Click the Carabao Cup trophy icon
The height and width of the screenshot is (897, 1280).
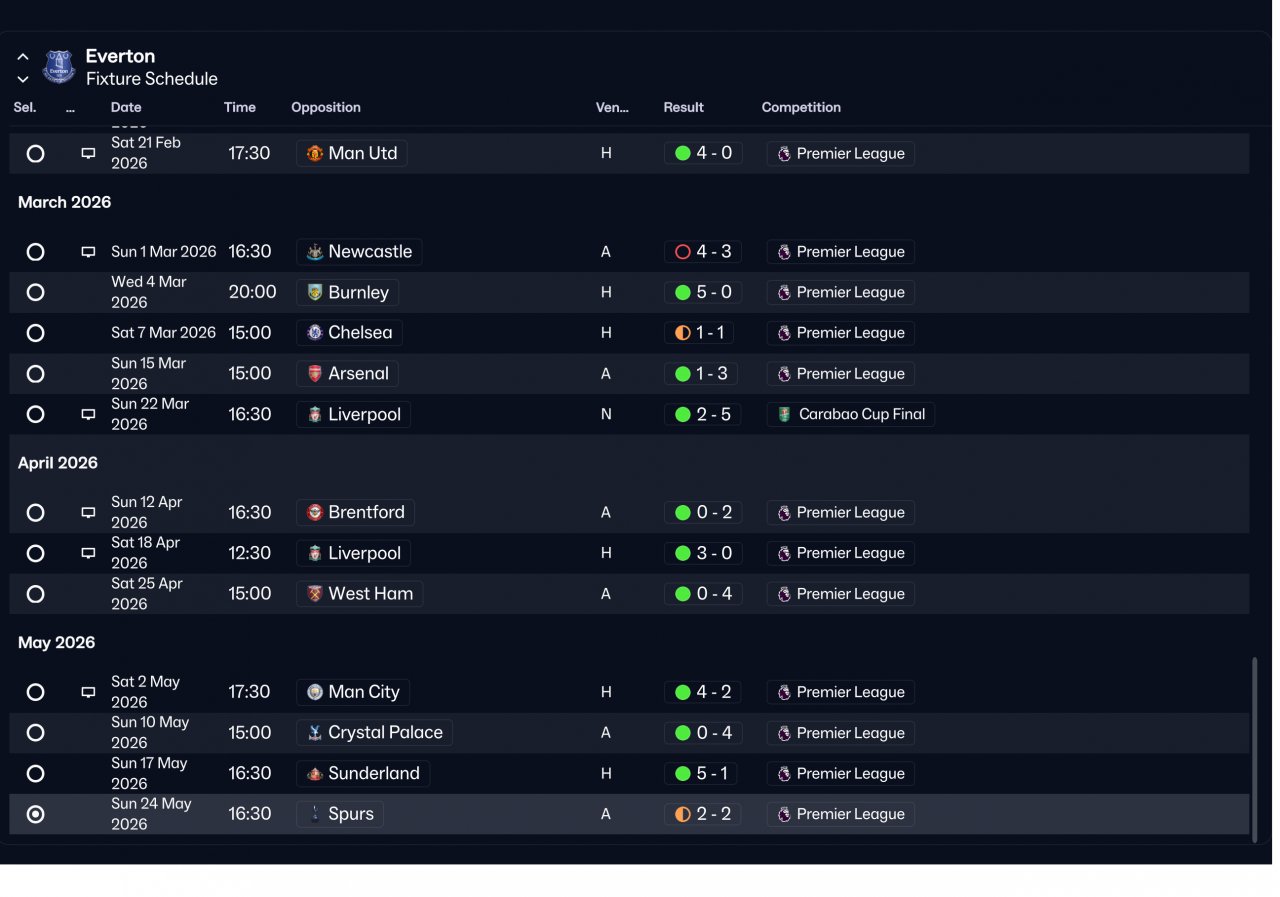785,414
